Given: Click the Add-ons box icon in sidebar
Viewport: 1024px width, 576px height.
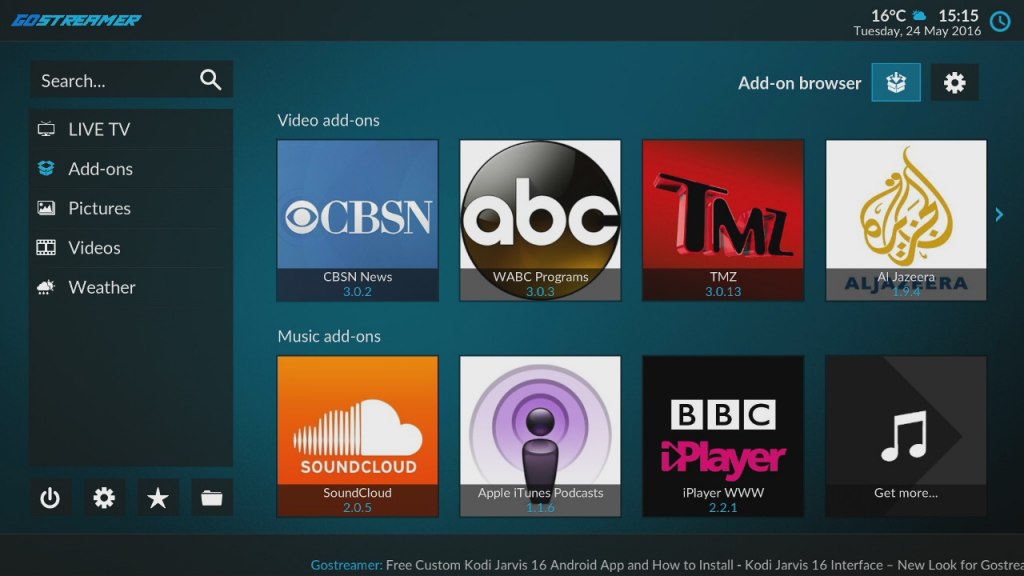Looking at the screenshot, I should 46,168.
